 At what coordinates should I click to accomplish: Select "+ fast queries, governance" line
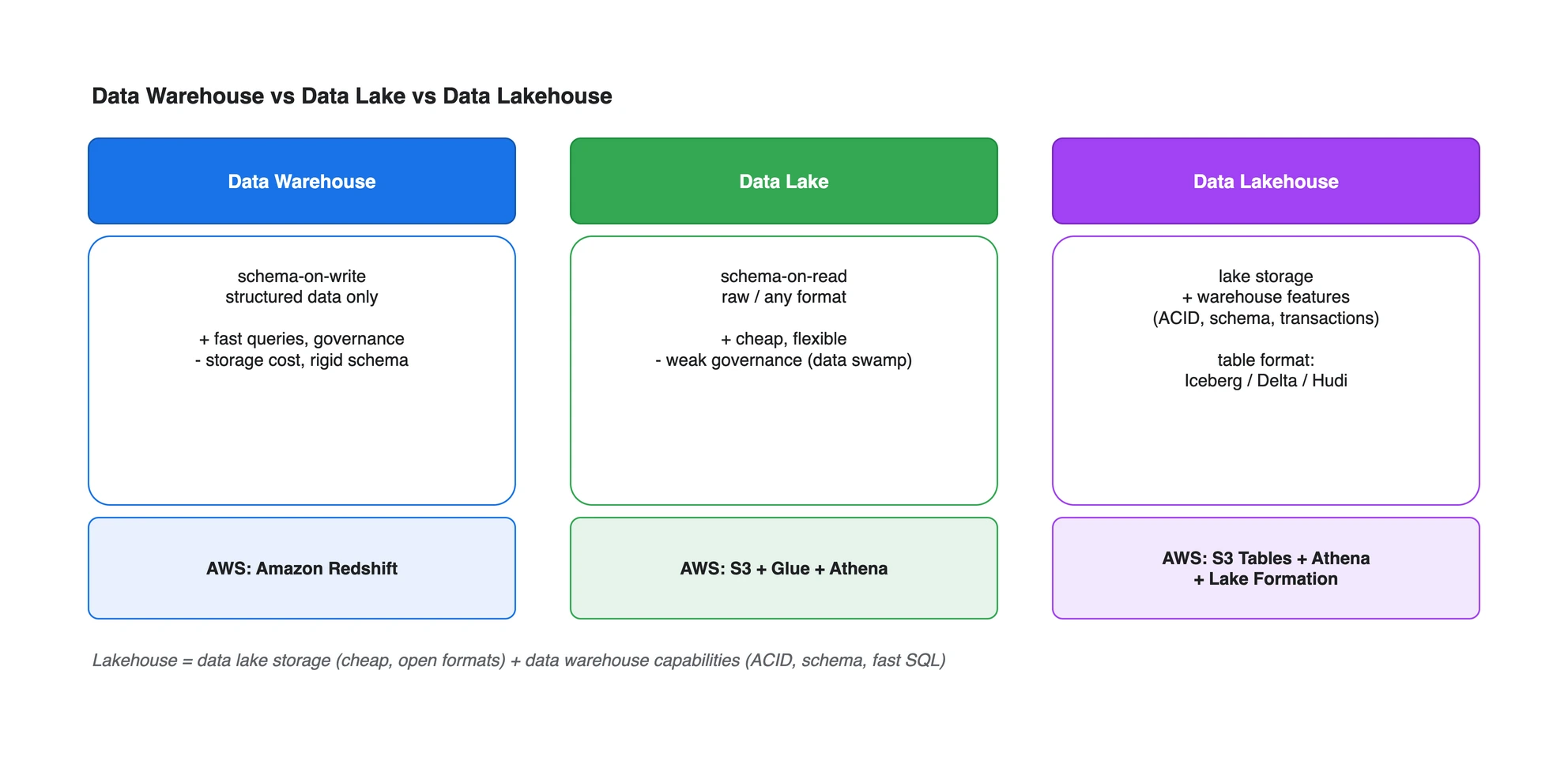302,339
